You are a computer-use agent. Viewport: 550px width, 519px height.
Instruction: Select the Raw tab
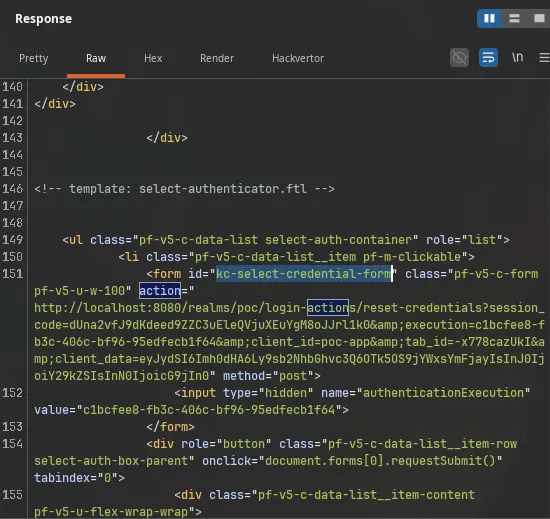pyautogui.click(x=96, y=58)
